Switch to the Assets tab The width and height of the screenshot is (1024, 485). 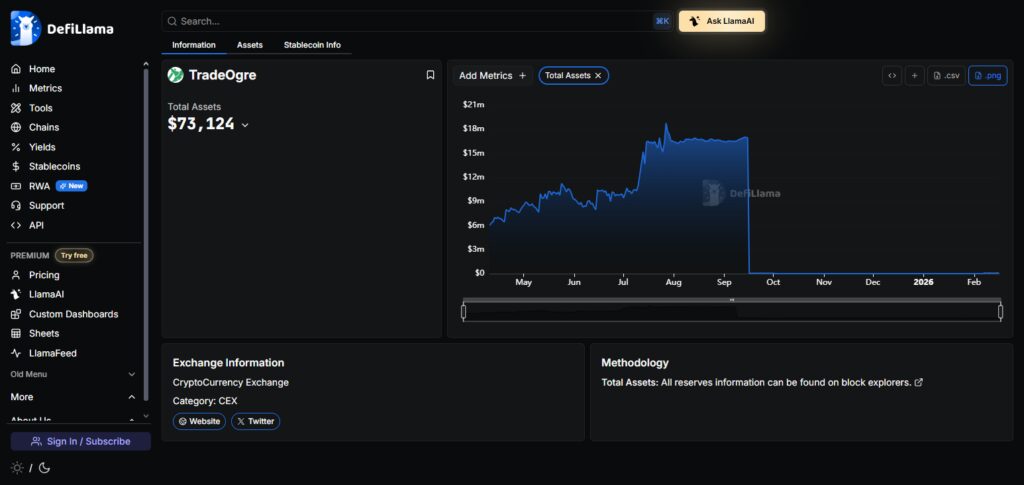[249, 45]
